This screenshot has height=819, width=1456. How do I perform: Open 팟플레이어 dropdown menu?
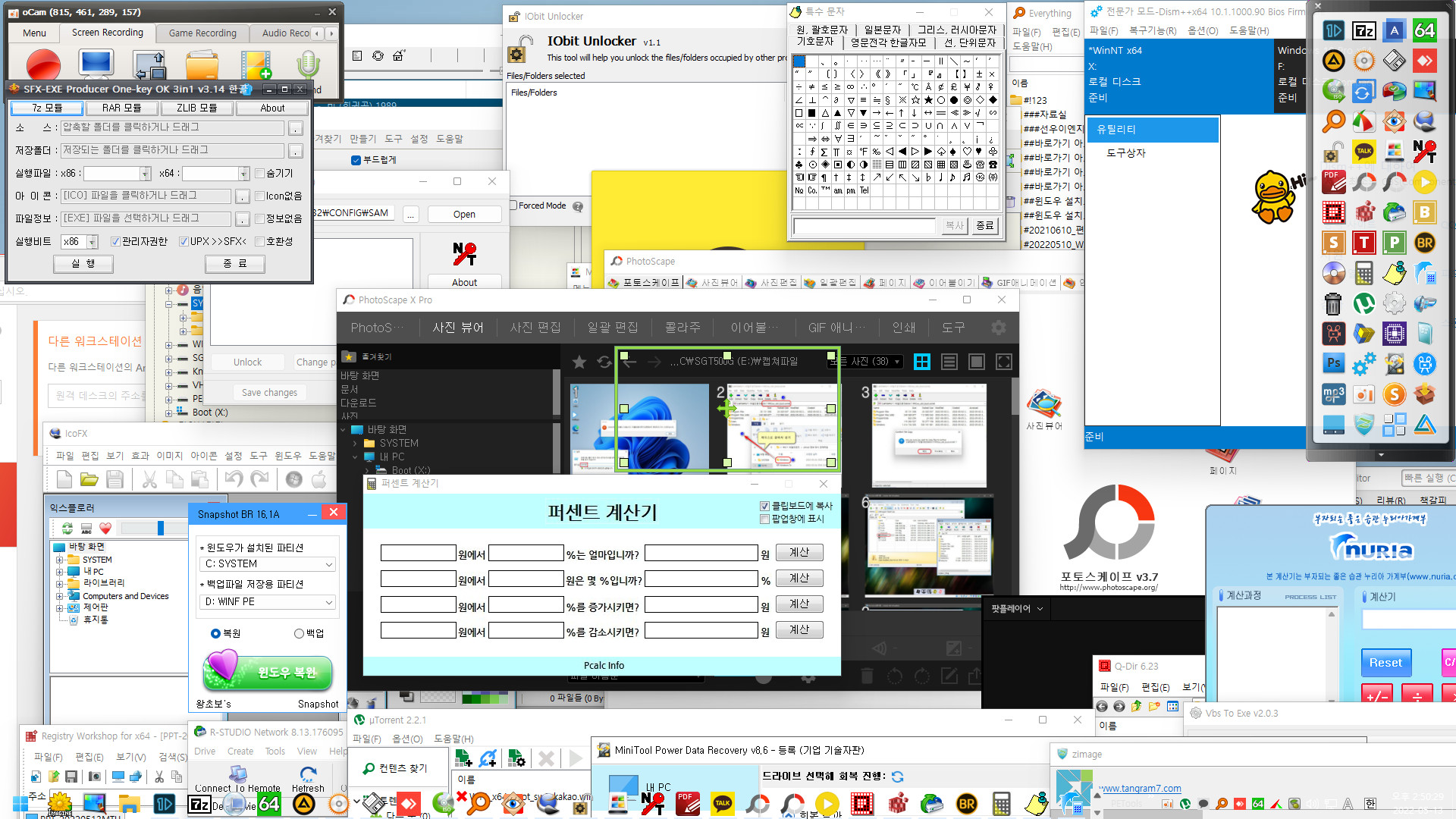pos(1017,609)
